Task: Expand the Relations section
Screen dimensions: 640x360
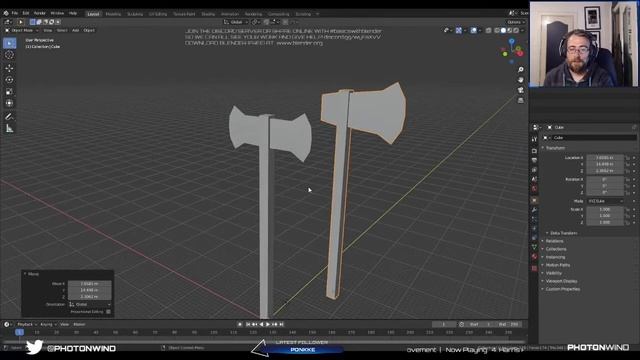Action: 554,241
